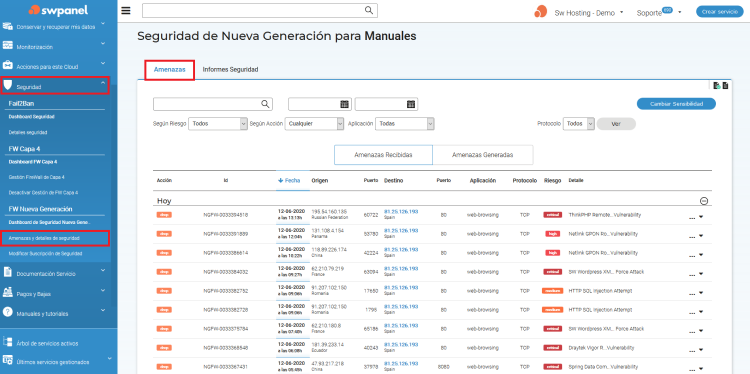Select the Amenazas Recibidas tab

tap(383, 155)
